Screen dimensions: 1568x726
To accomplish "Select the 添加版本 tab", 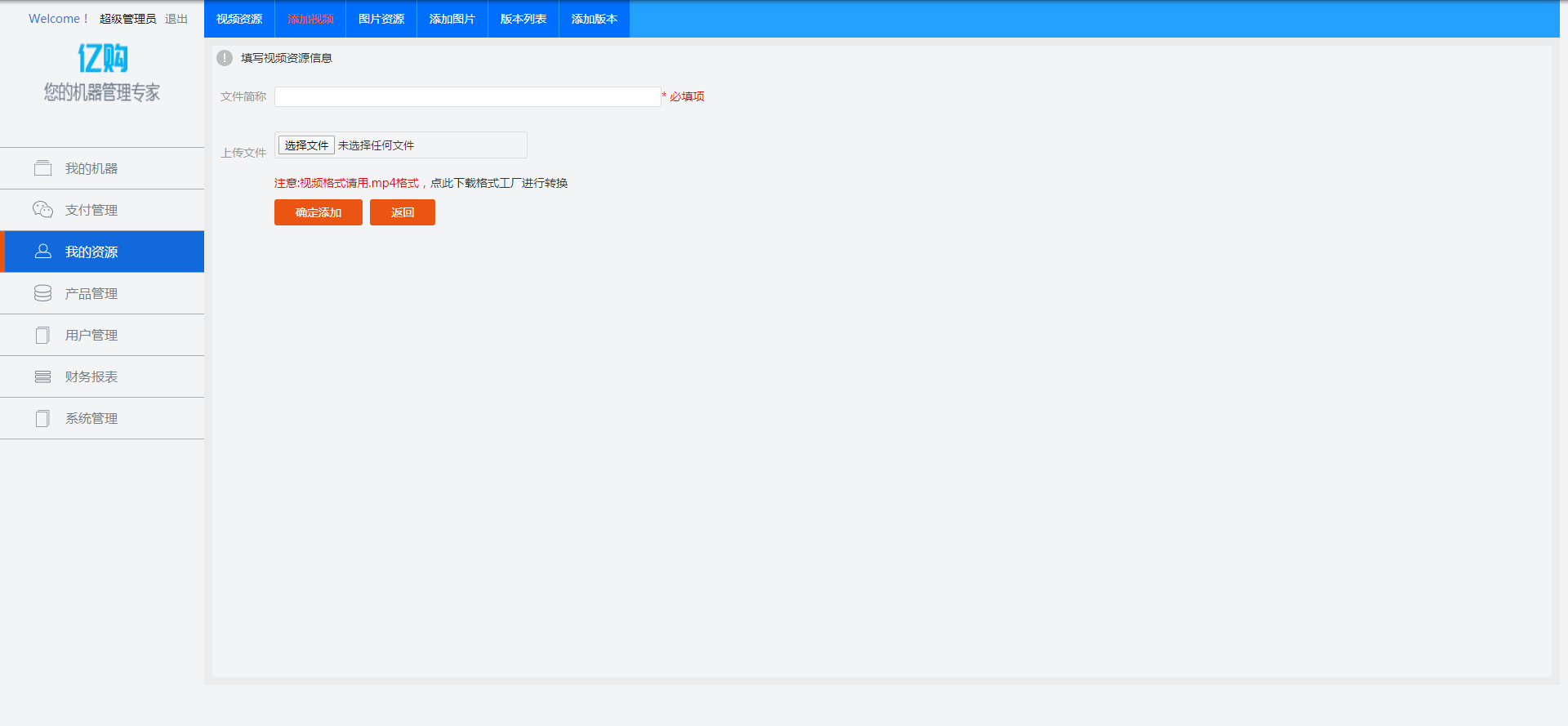I will [x=595, y=19].
